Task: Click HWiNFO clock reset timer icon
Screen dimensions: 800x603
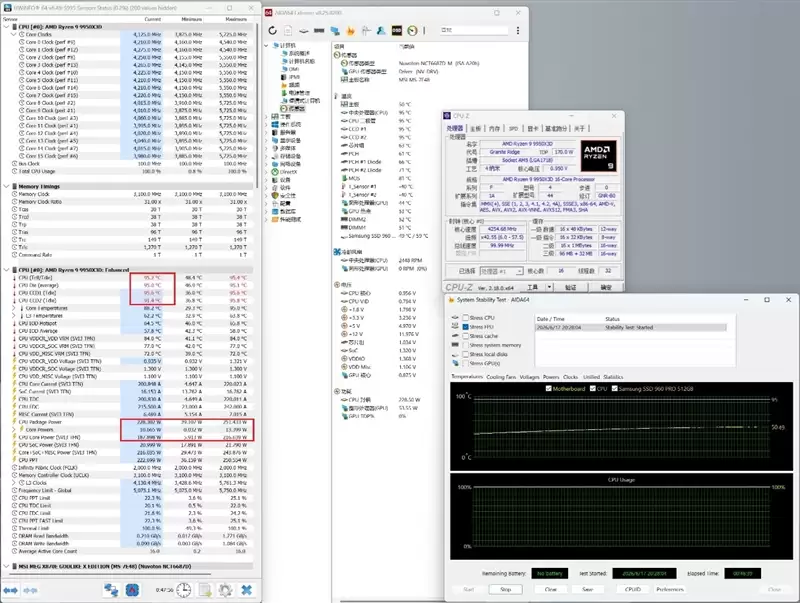Action: point(184,590)
